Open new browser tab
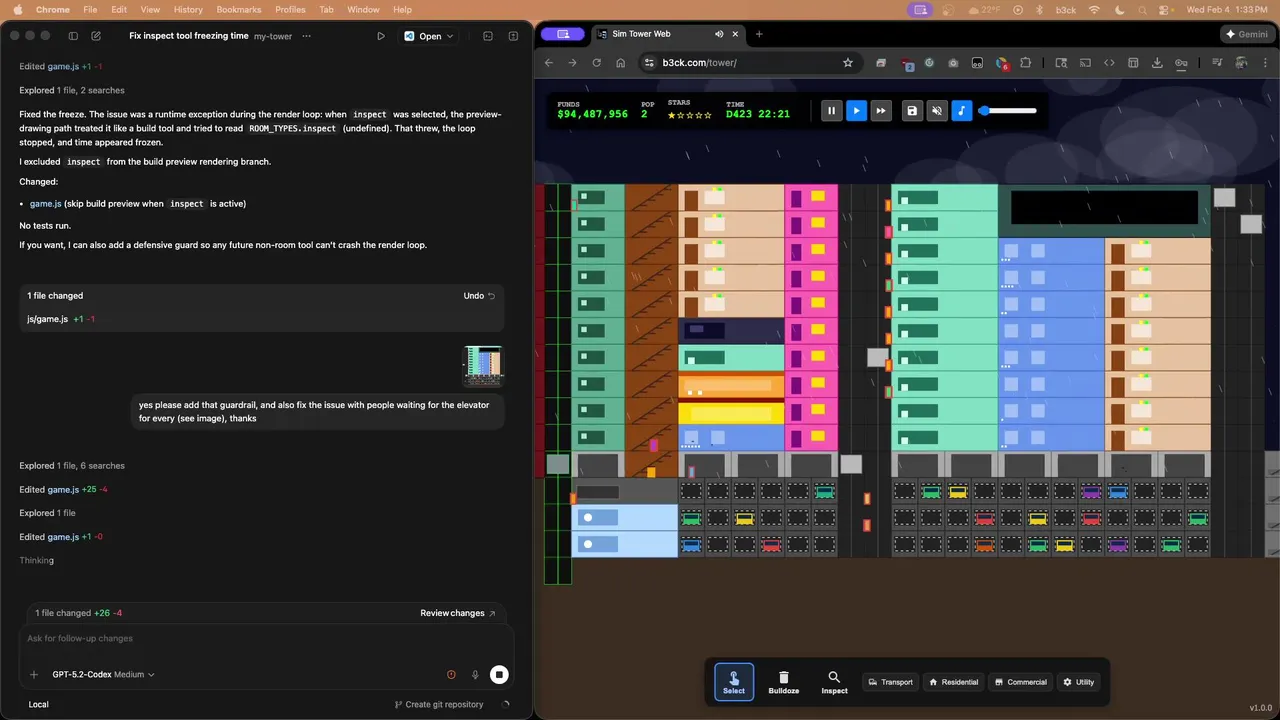 pyautogui.click(x=759, y=34)
